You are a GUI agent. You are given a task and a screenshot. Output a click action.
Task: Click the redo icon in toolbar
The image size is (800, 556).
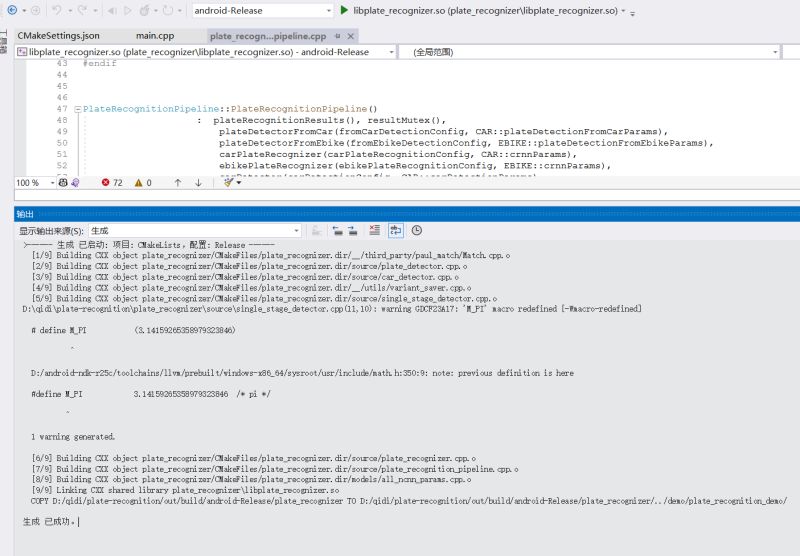(x=83, y=10)
